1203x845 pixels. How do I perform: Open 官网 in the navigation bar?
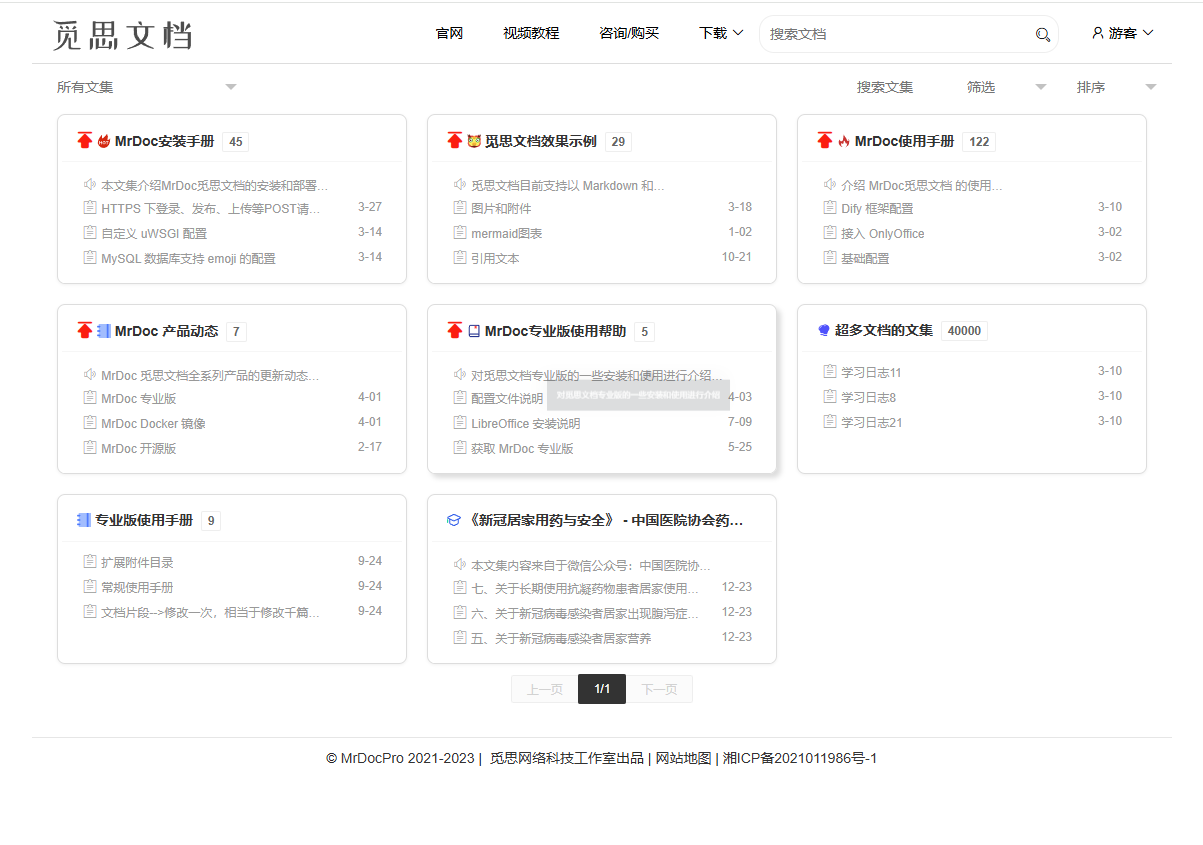[x=449, y=33]
